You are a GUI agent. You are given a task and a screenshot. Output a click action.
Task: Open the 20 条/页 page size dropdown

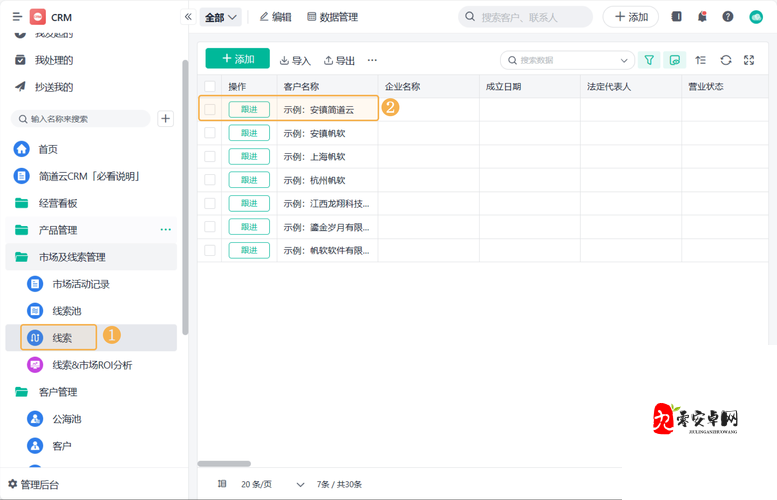273,484
